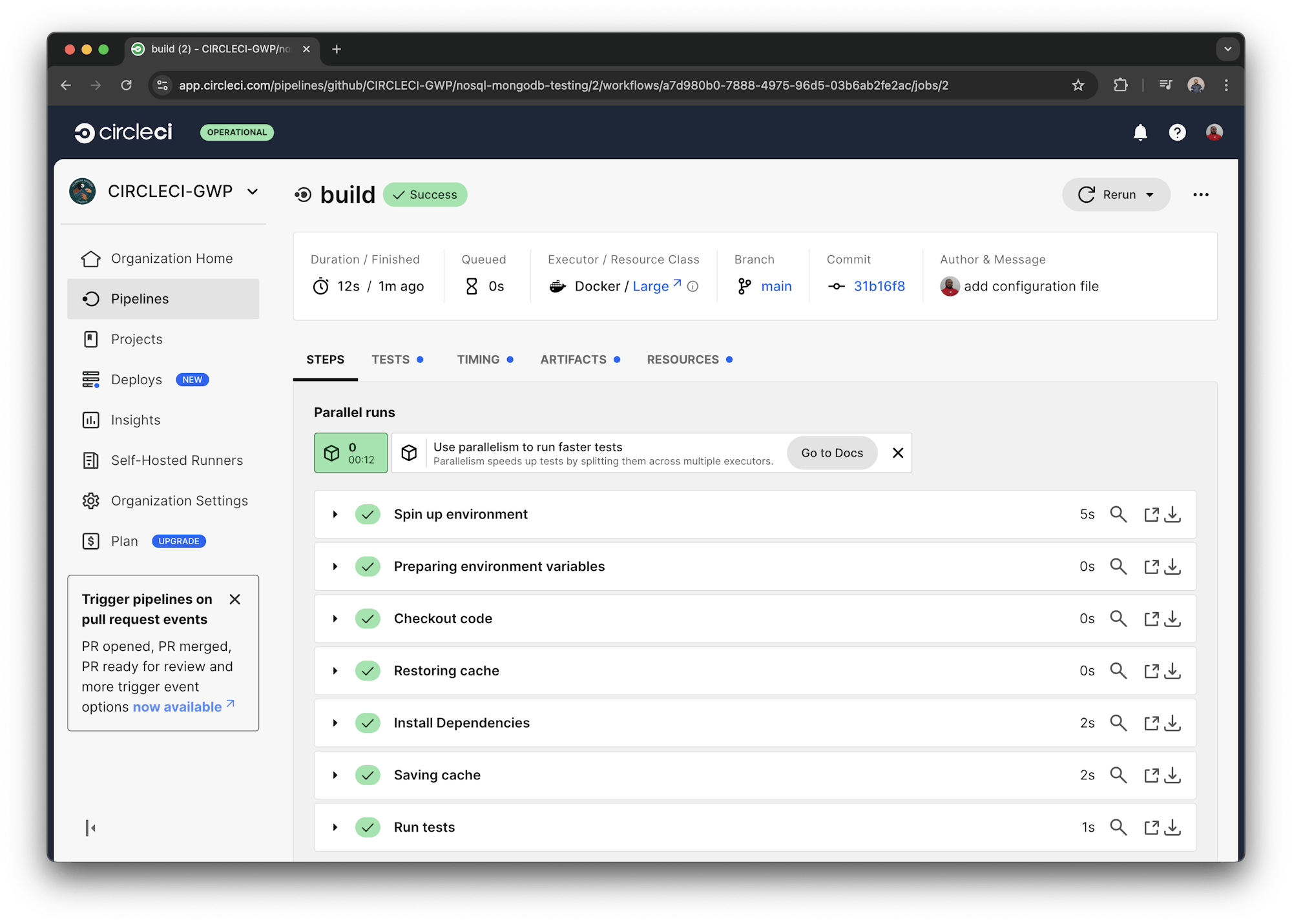Switch to the ARTIFACTS tab
The image size is (1292, 924).
coord(573,360)
